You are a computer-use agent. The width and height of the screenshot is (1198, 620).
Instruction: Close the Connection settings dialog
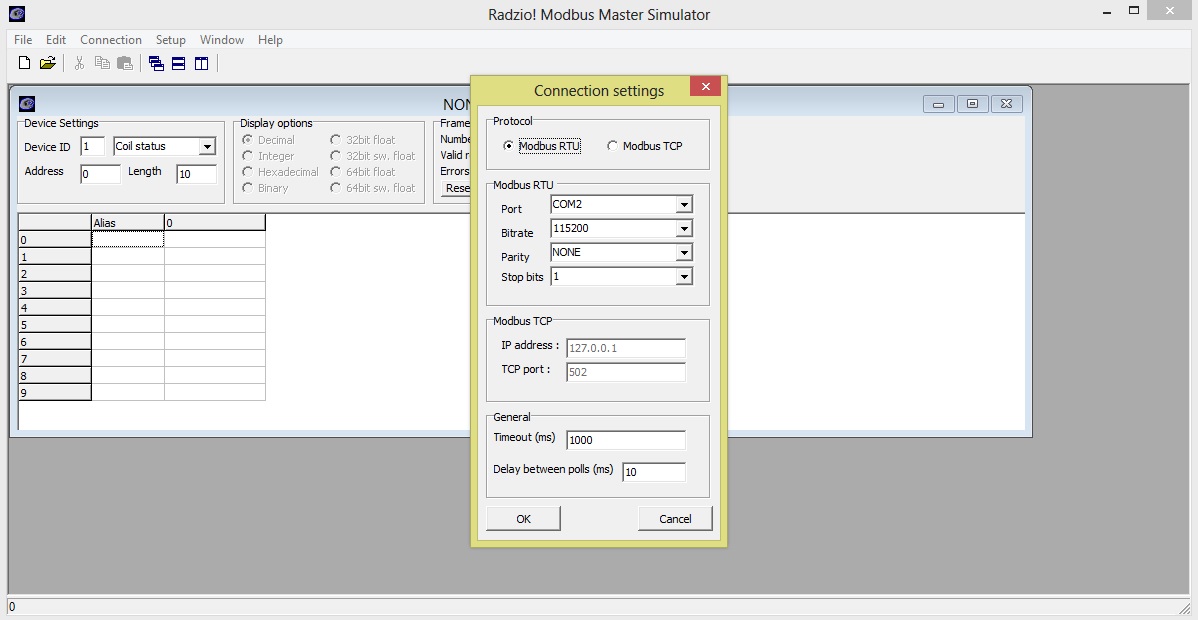tap(705, 86)
